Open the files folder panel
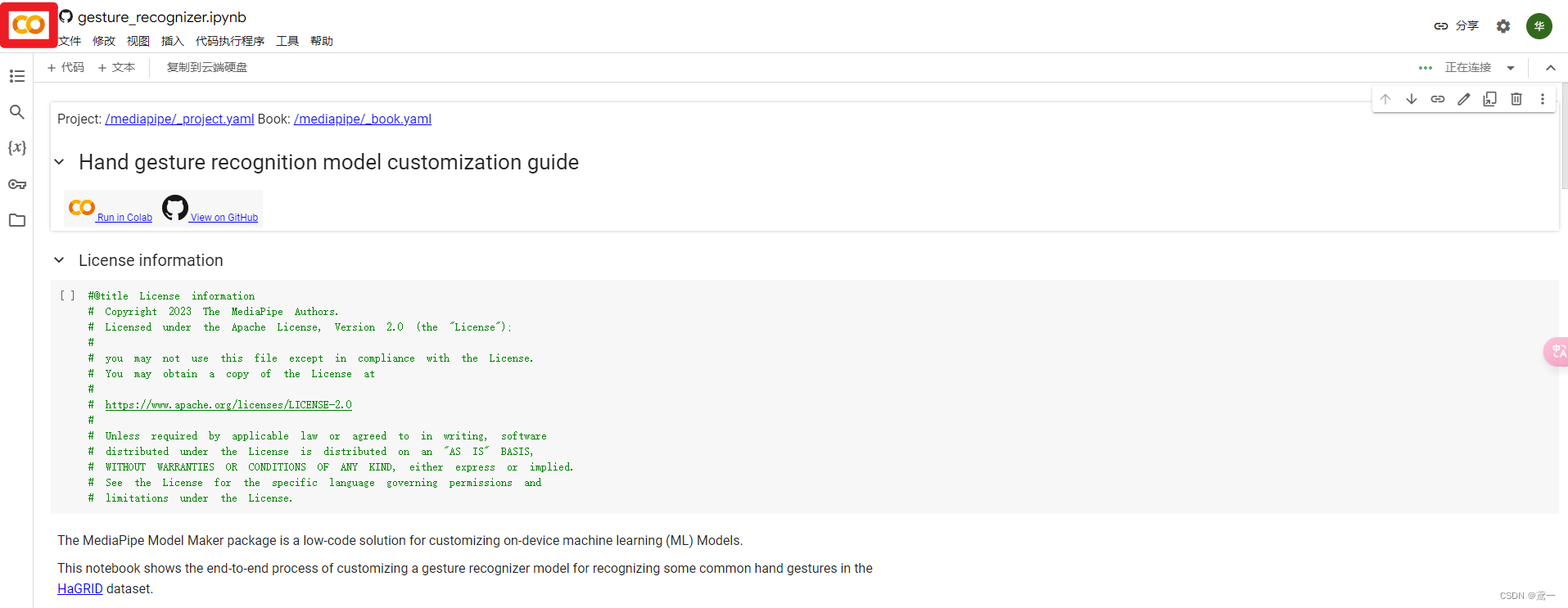The width and height of the screenshot is (1568, 608). click(17, 220)
